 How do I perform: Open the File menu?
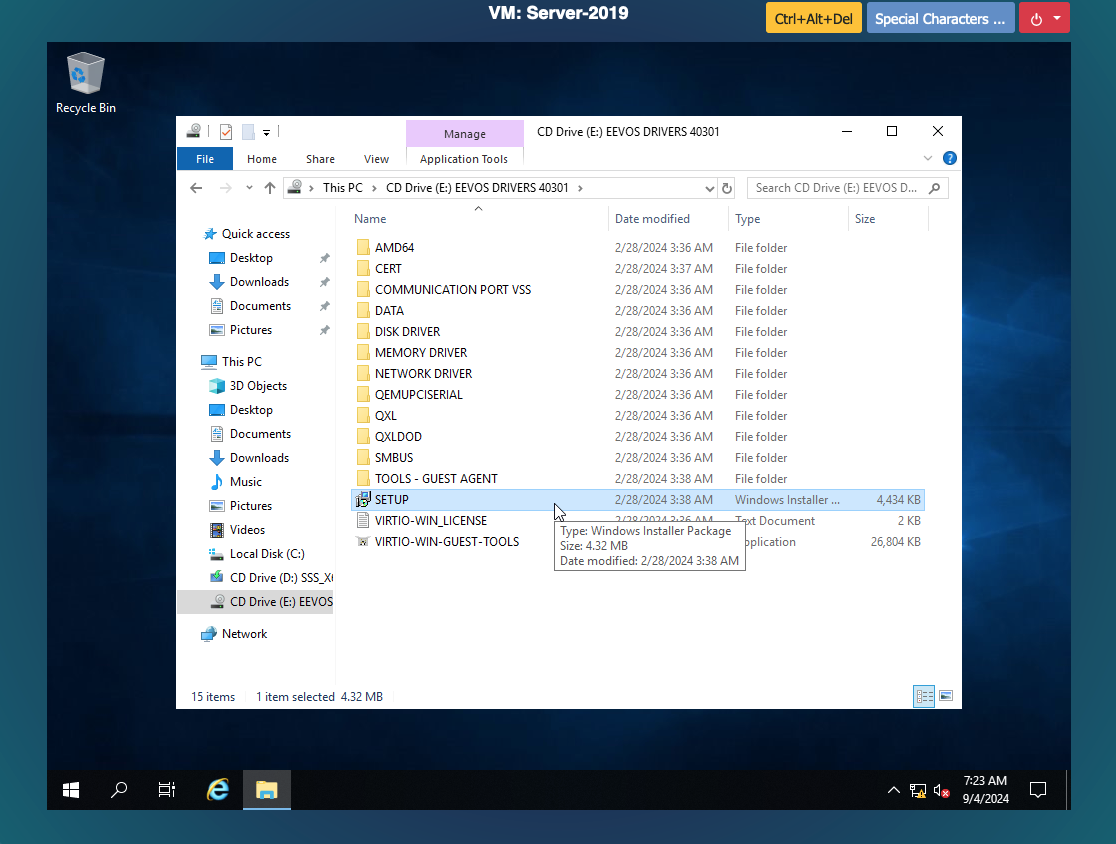(x=204, y=159)
